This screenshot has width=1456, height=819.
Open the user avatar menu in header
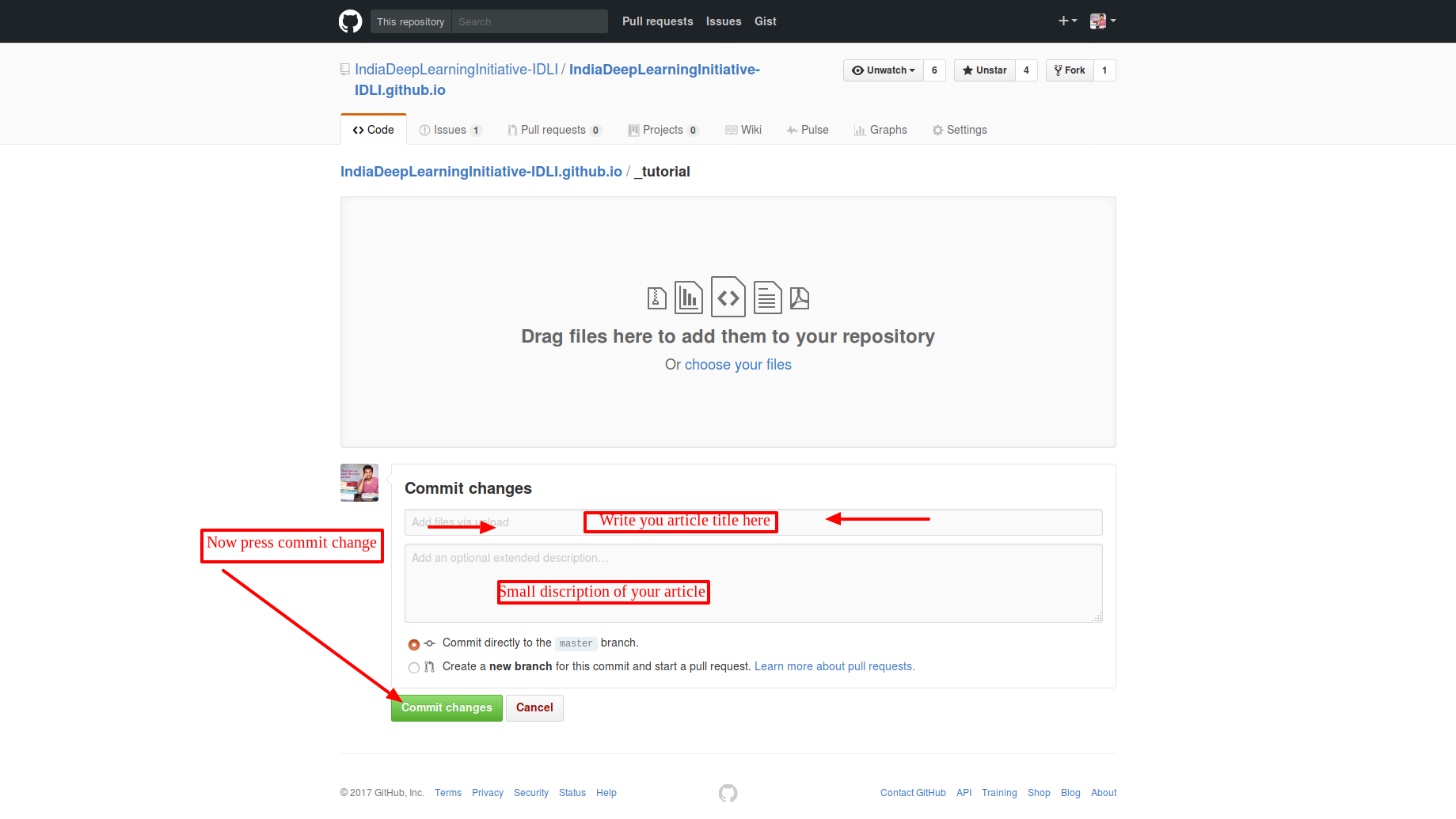(1103, 21)
